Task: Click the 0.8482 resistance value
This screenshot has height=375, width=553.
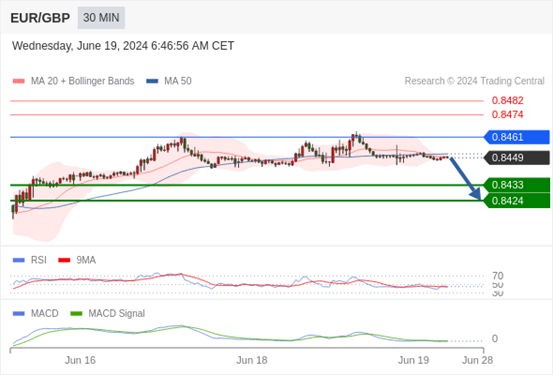Action: tap(508, 101)
